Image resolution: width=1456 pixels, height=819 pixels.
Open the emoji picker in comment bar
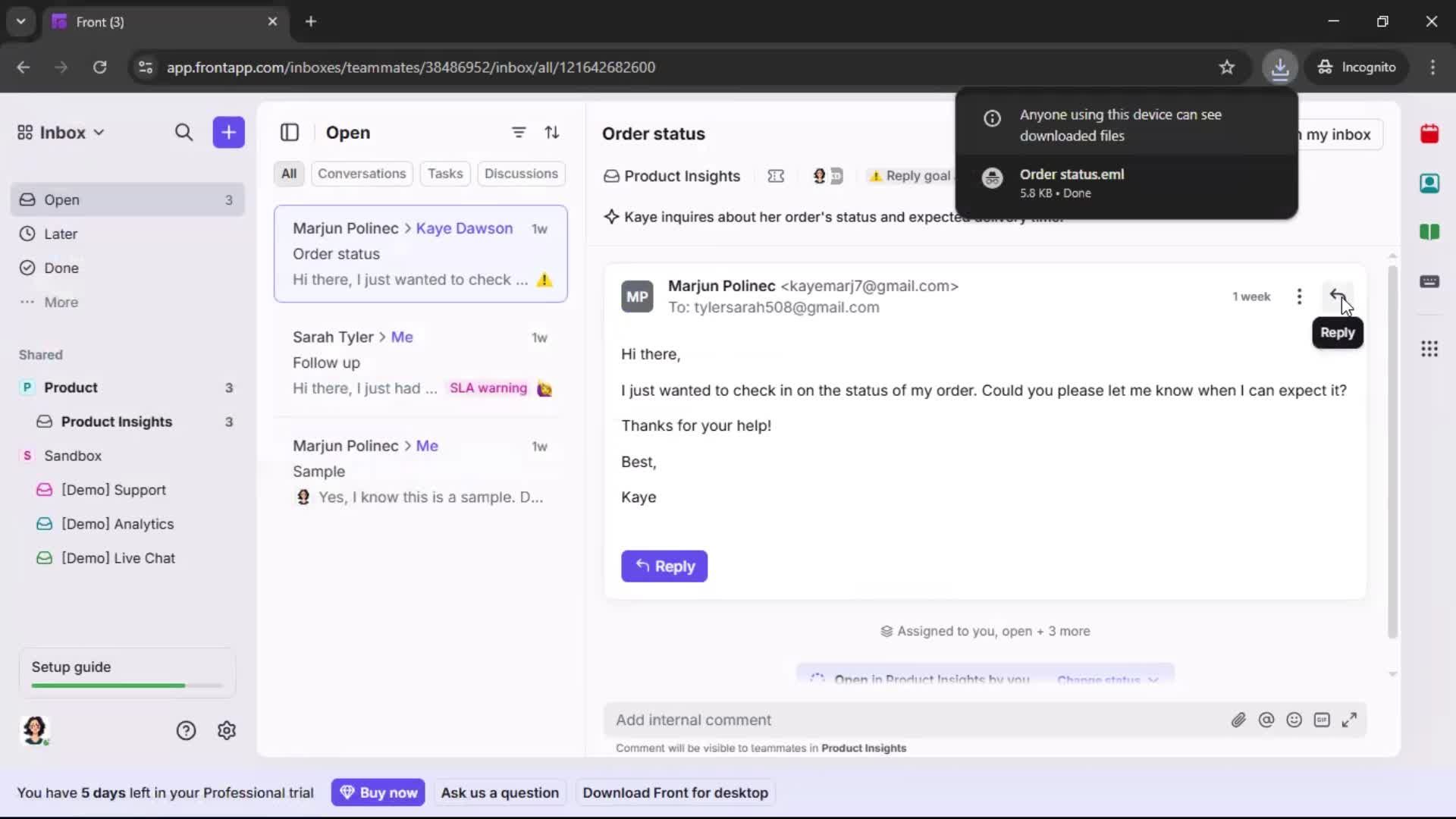pyautogui.click(x=1294, y=720)
